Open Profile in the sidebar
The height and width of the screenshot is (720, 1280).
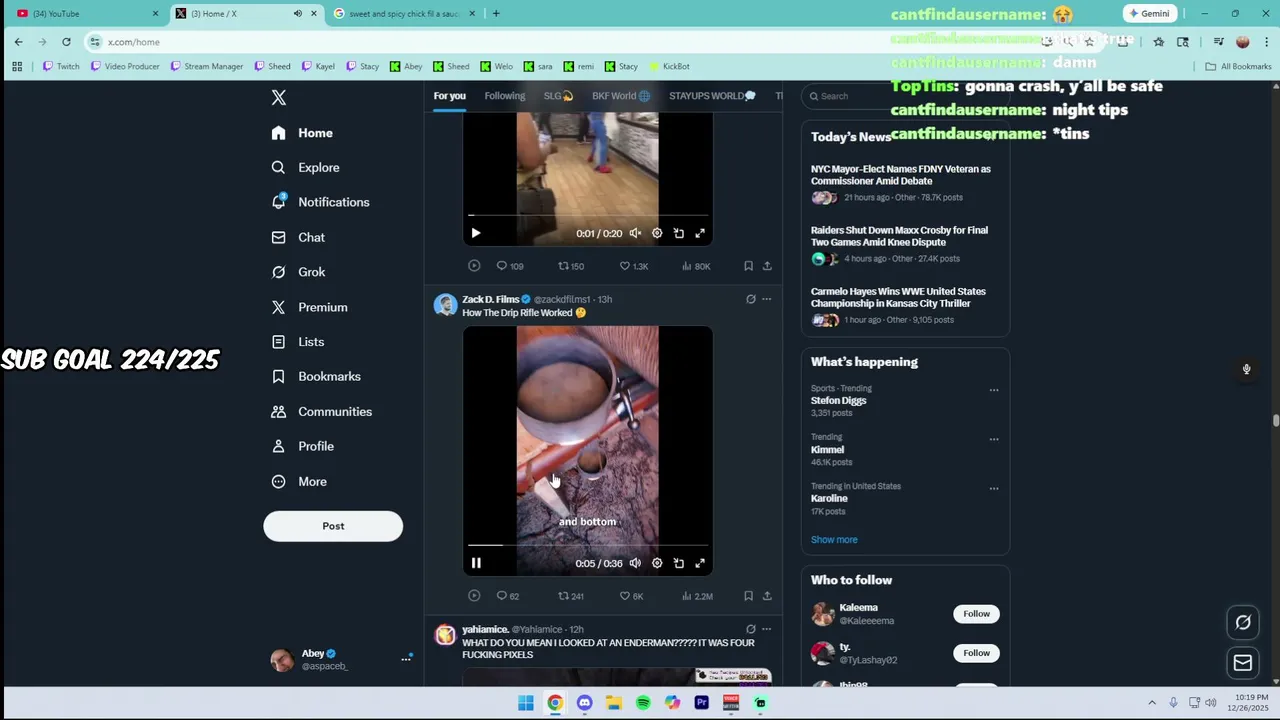(302, 446)
